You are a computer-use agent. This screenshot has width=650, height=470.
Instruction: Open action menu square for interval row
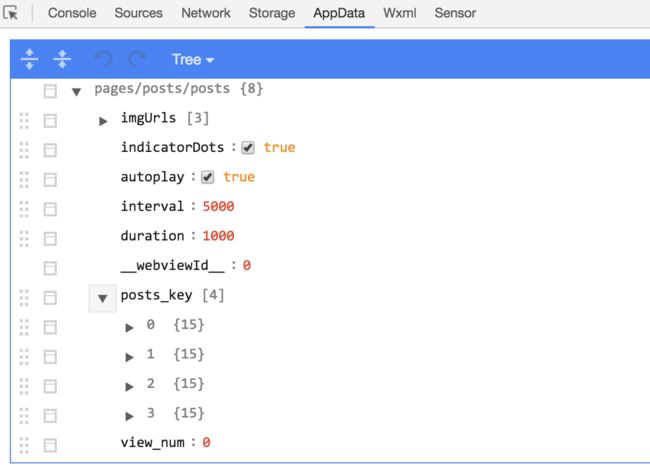pyautogui.click(x=50, y=209)
